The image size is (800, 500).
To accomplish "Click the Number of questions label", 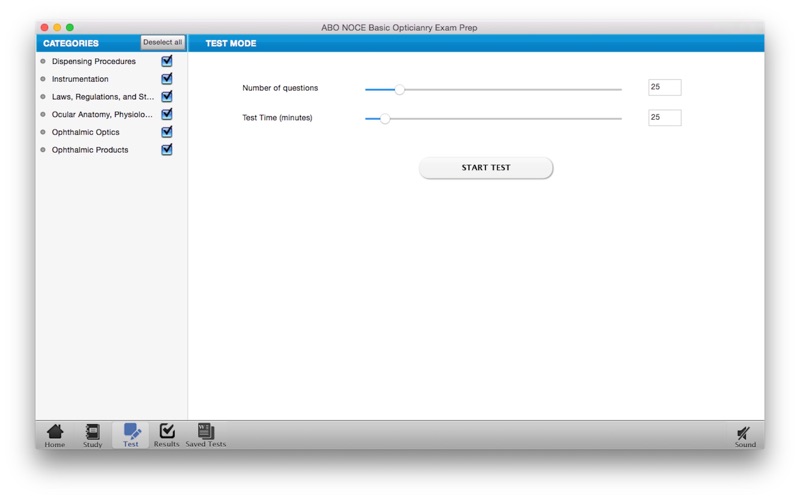I will [x=280, y=88].
